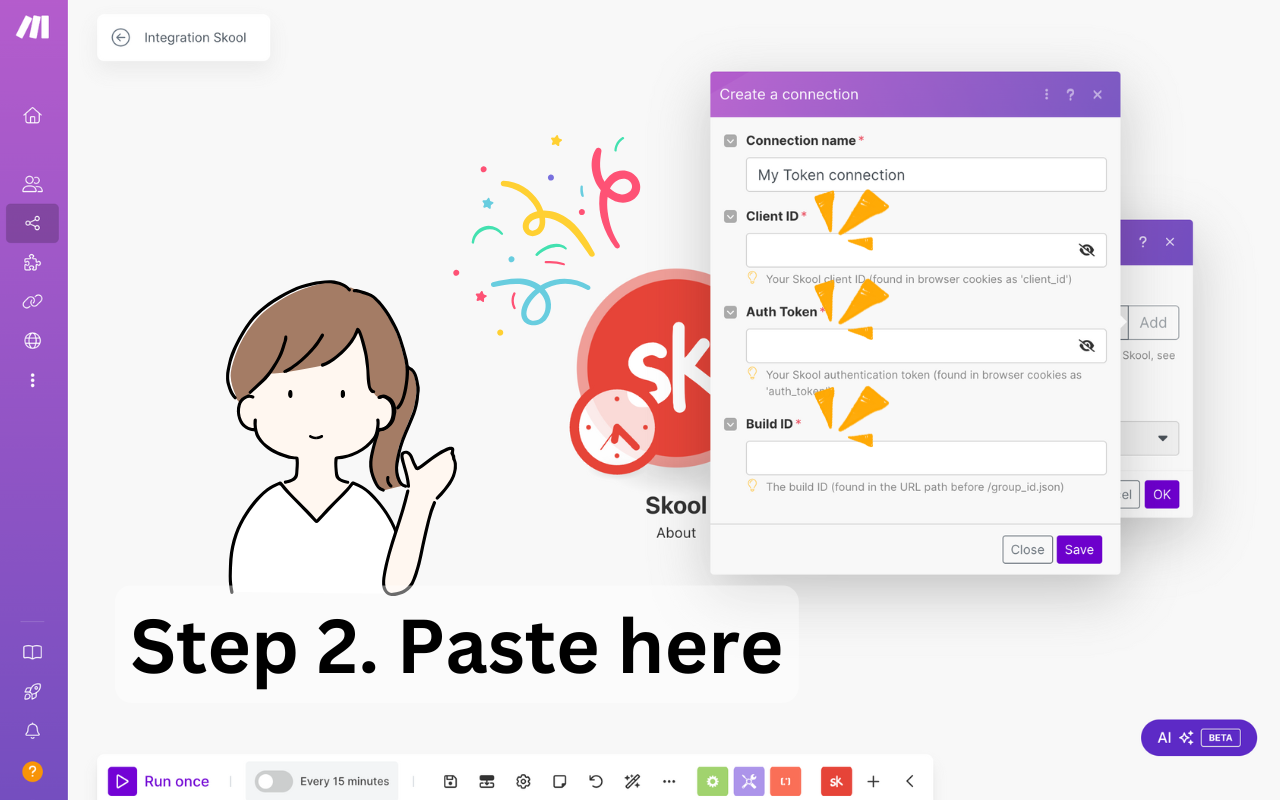
Task: Undo using the curved arrow icon
Action: point(596,781)
